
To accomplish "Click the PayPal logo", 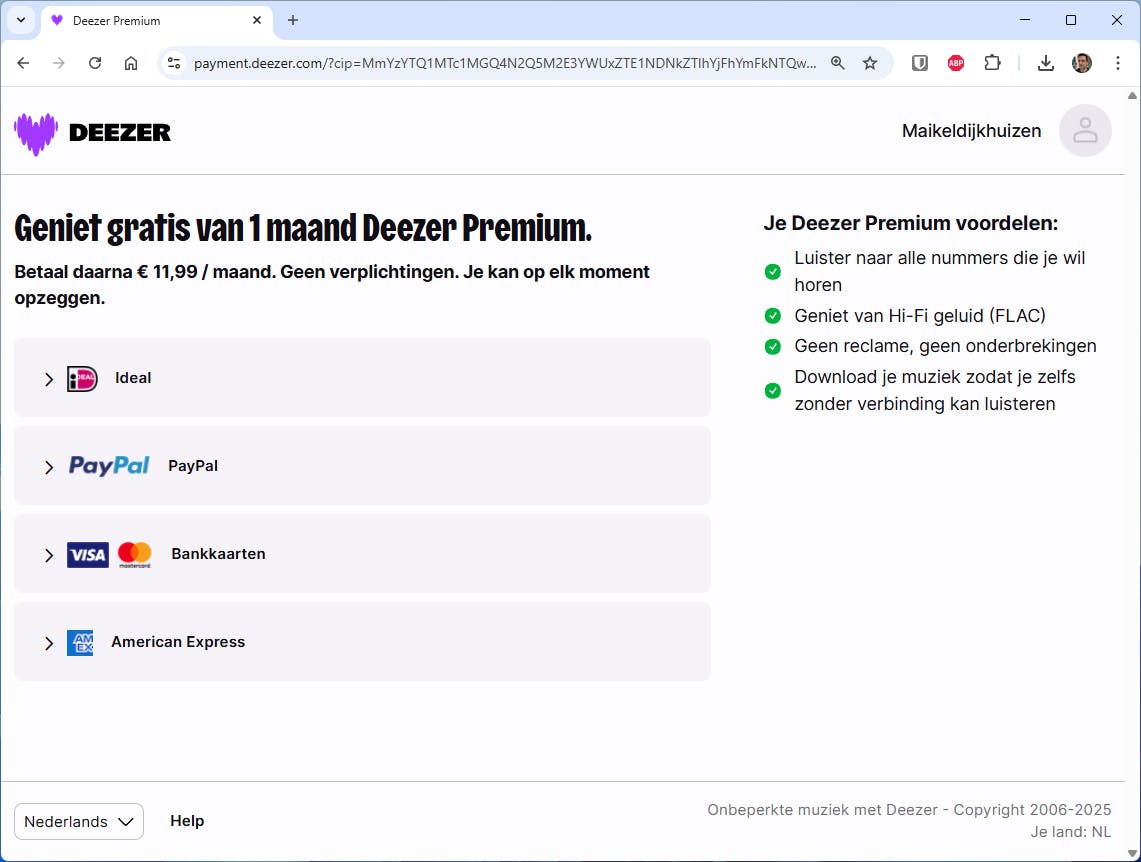I will point(108,465).
